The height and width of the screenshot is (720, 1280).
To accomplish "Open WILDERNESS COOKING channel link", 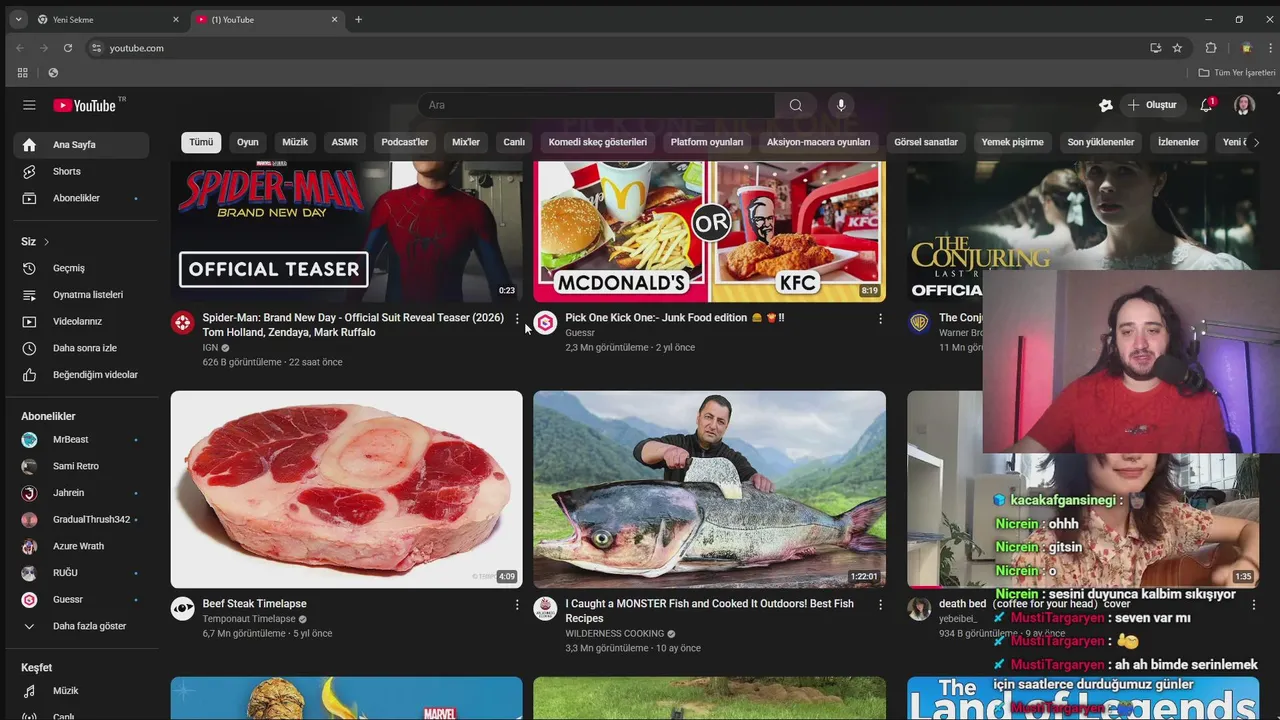I will [x=615, y=633].
